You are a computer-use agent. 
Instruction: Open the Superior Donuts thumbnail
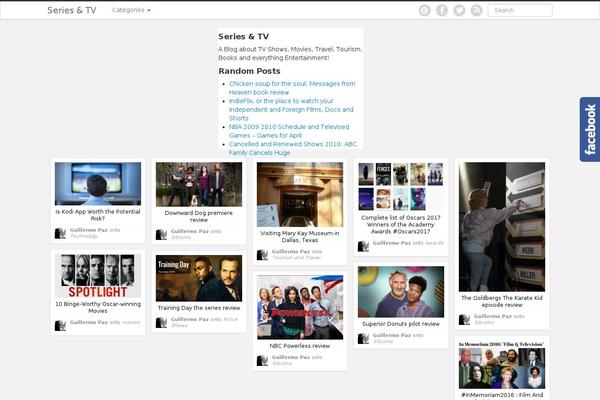click(x=401, y=292)
